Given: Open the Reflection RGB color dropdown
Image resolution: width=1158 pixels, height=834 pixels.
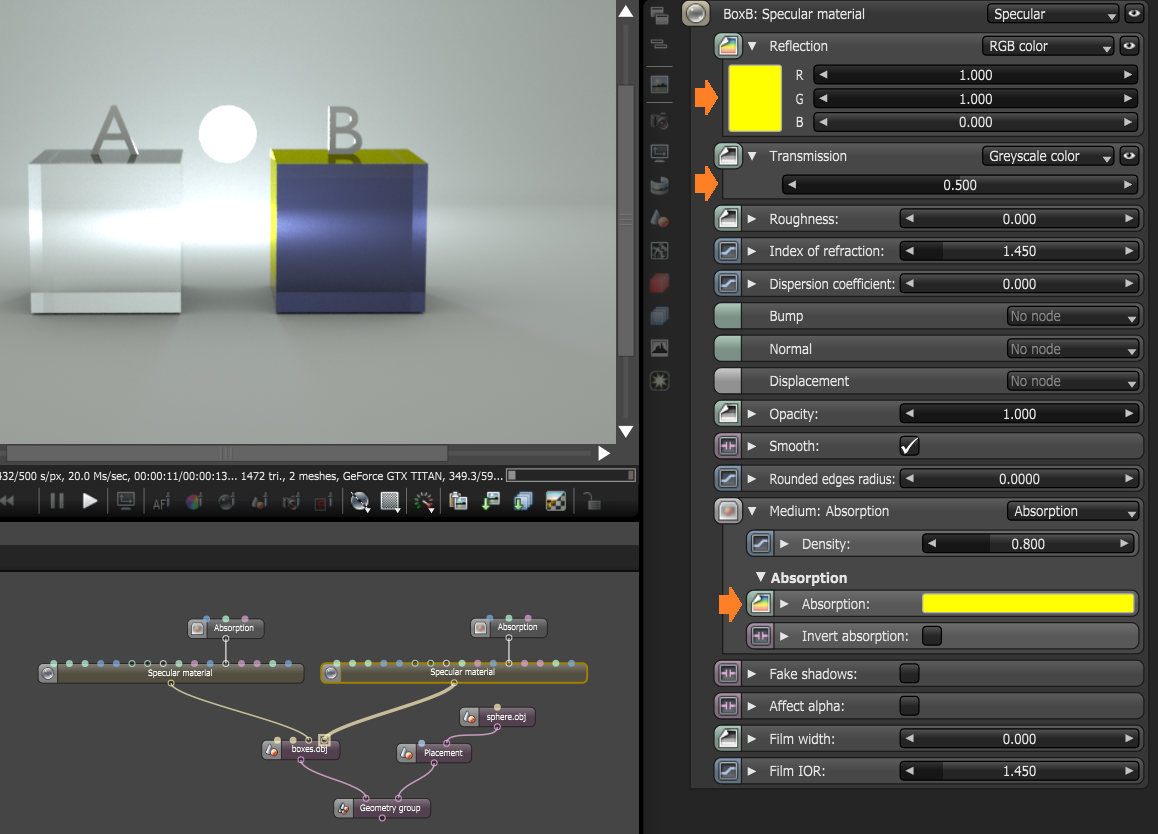Looking at the screenshot, I should [1047, 46].
